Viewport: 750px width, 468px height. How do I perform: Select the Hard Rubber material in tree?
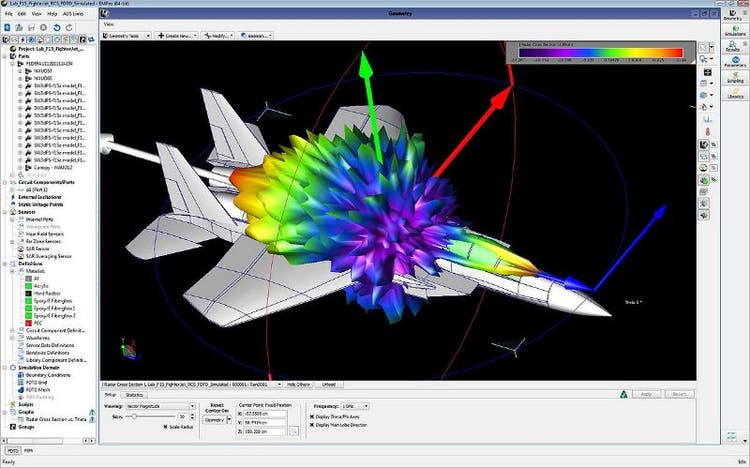coord(43,291)
